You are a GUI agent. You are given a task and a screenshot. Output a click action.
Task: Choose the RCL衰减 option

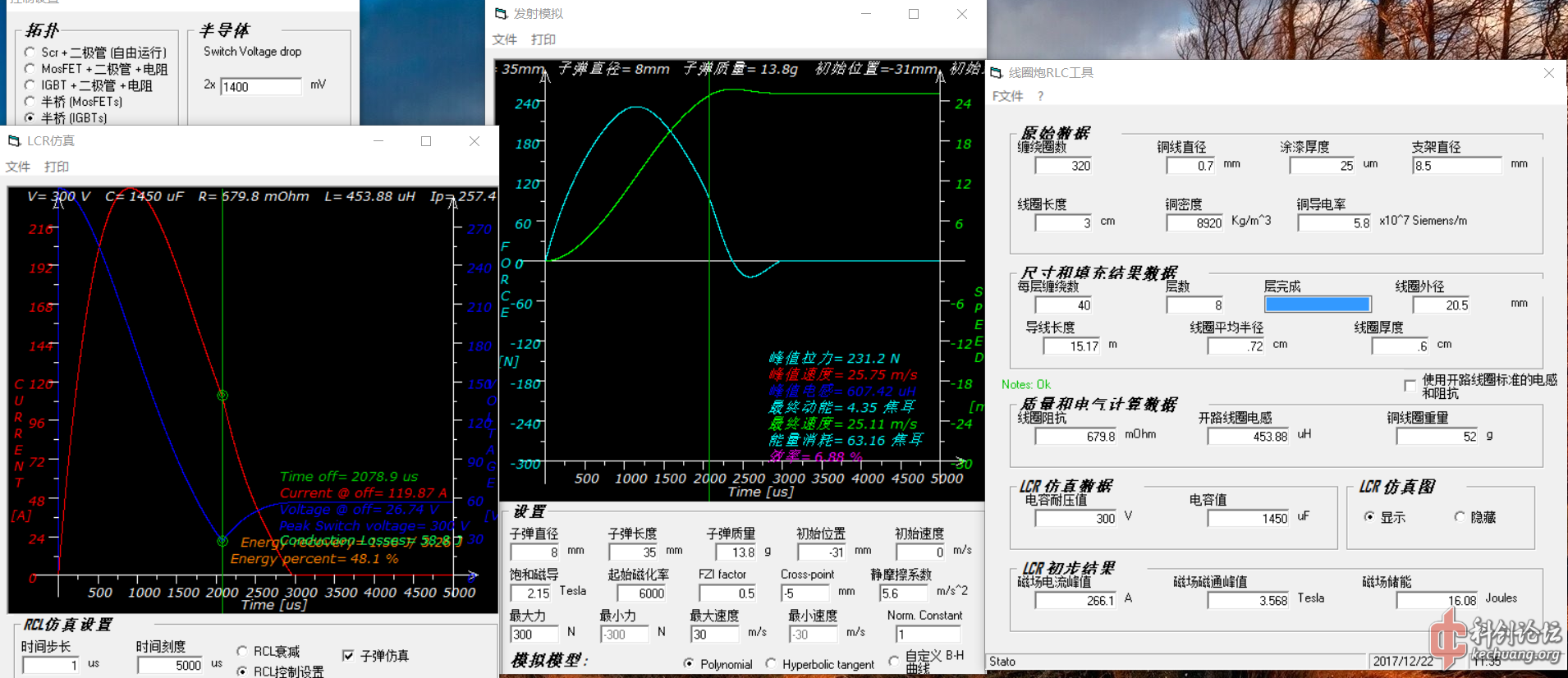pos(242,652)
